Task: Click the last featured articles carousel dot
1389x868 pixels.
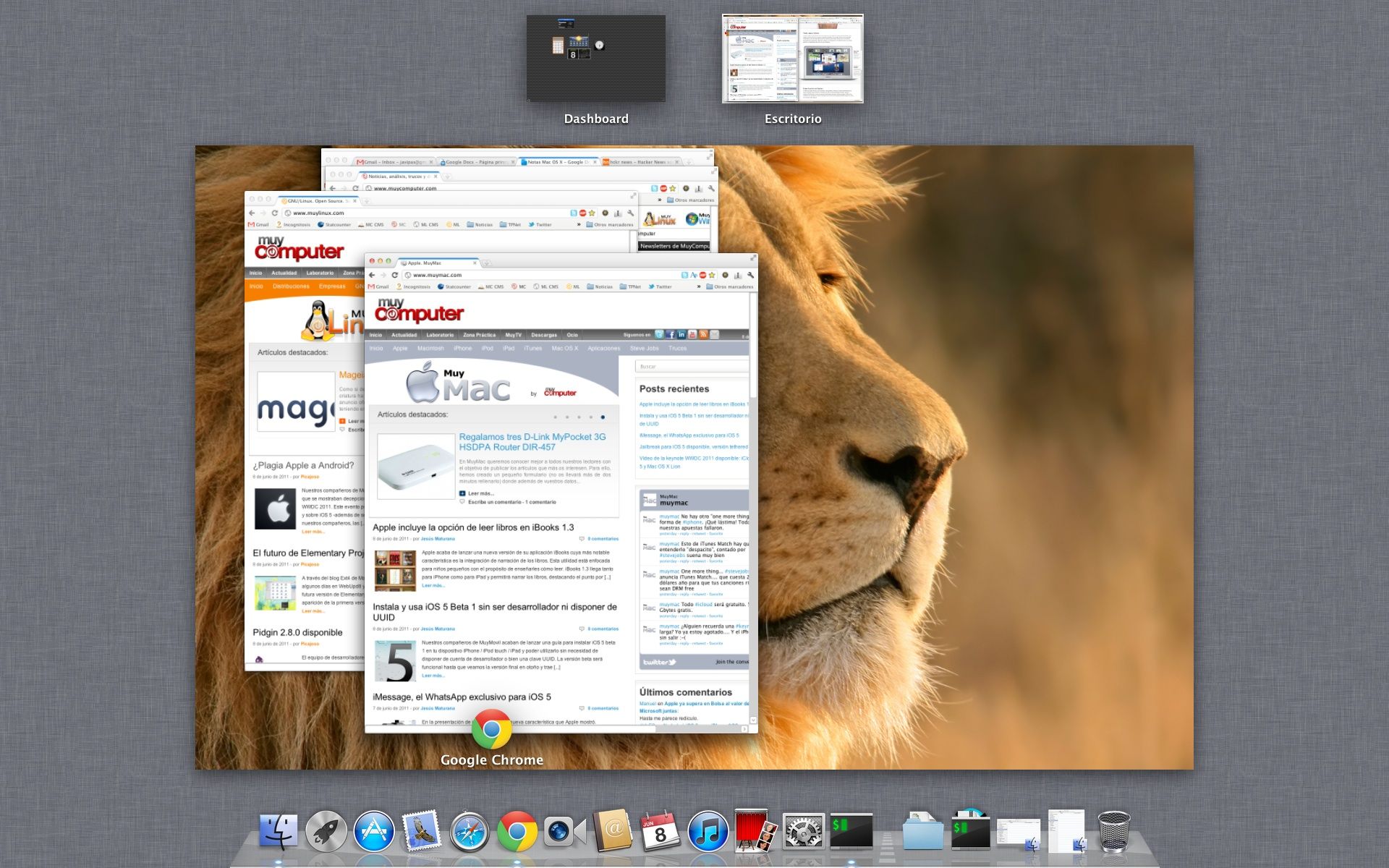Action: coord(603,417)
